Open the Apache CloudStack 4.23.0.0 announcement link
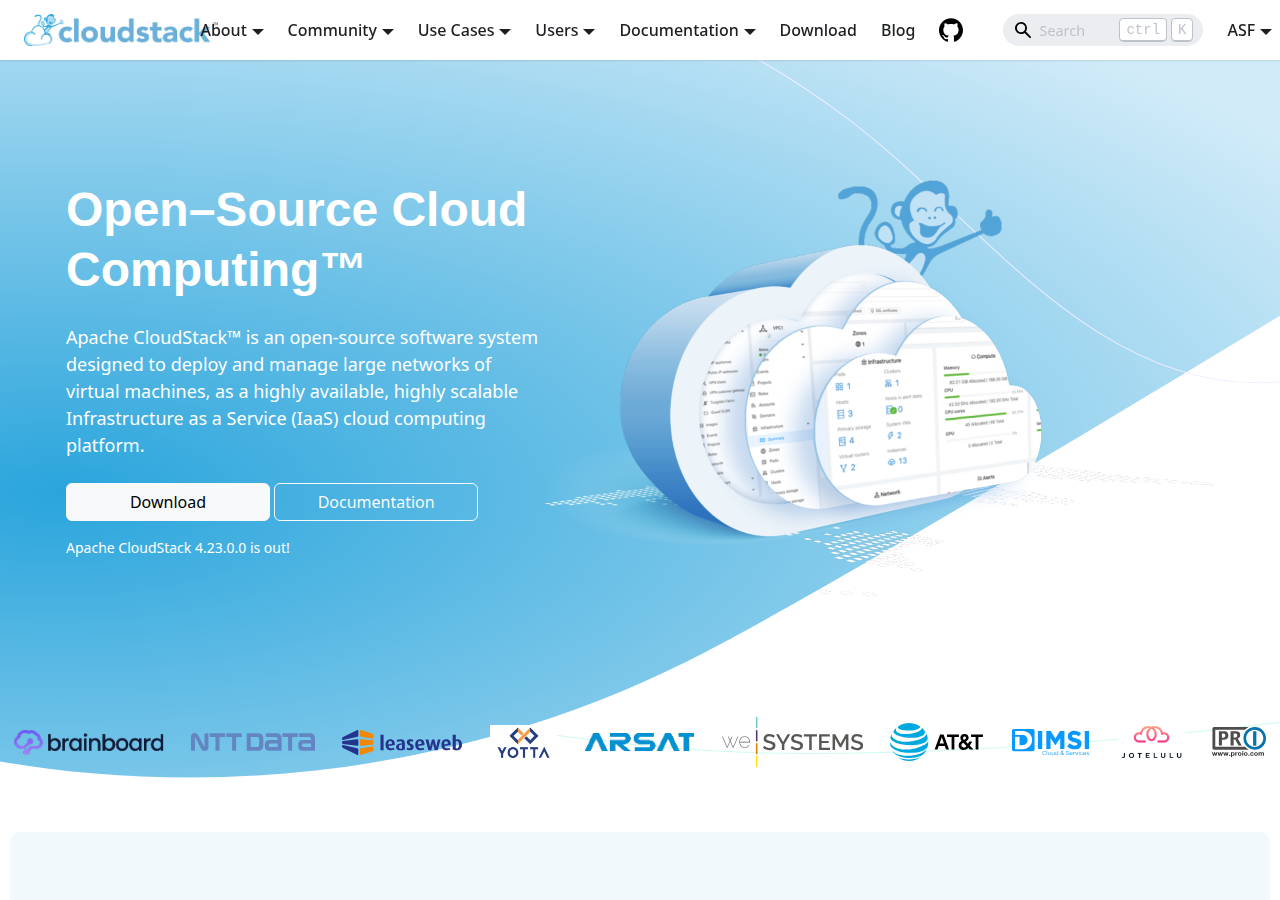Screen dimensions: 1280x900 [178, 548]
